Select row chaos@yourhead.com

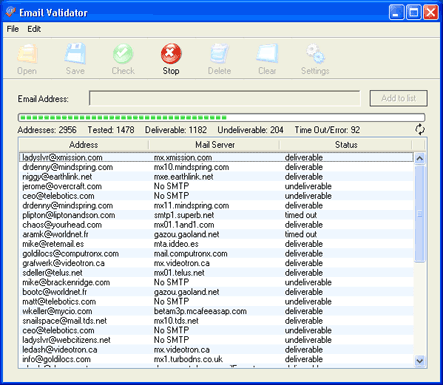[x=216, y=225]
